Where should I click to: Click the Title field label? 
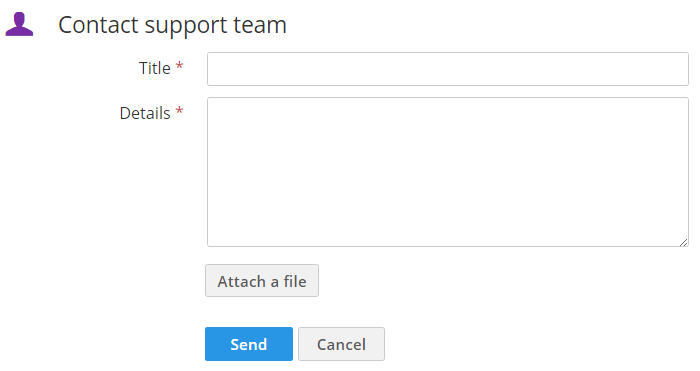click(x=154, y=68)
